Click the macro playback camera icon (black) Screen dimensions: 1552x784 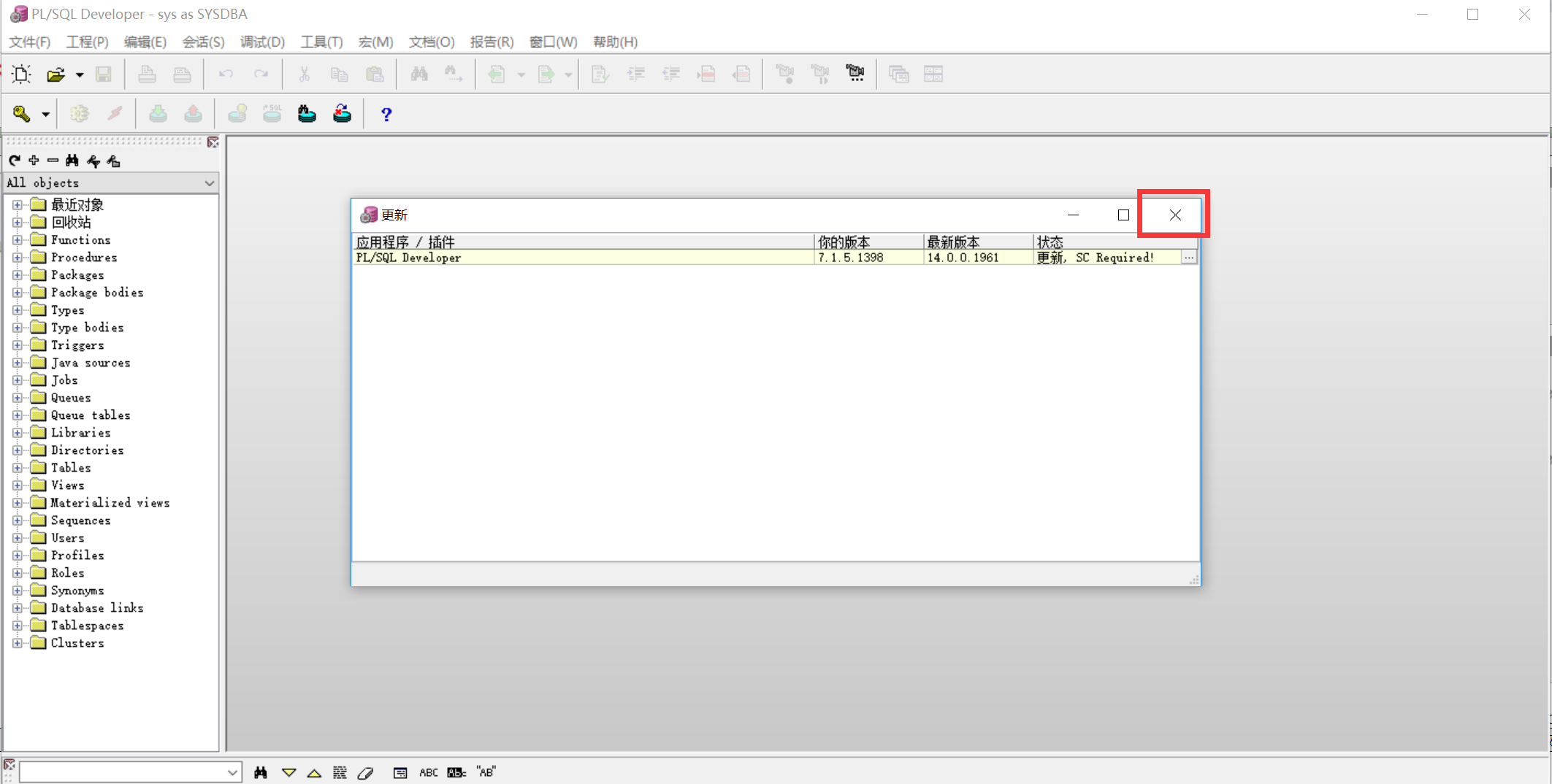(x=855, y=74)
